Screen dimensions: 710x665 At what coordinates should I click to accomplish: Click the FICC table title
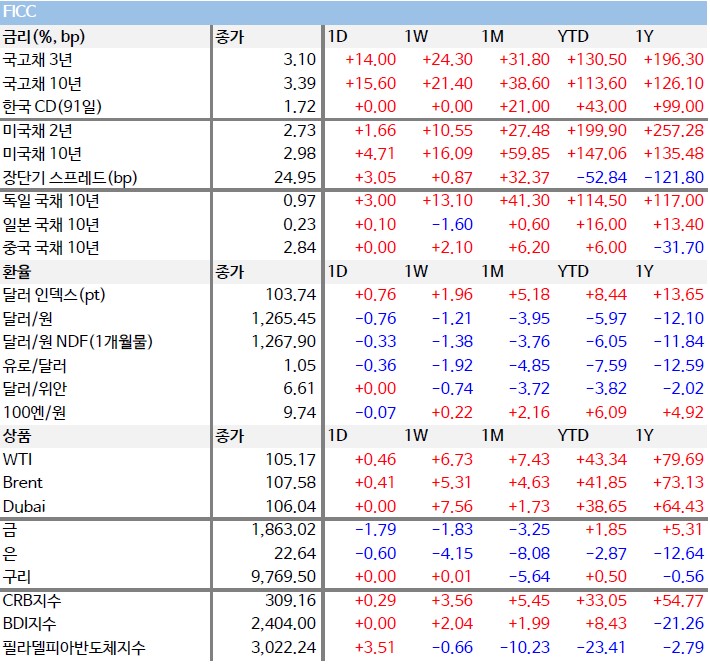pyautogui.click(x=19, y=11)
